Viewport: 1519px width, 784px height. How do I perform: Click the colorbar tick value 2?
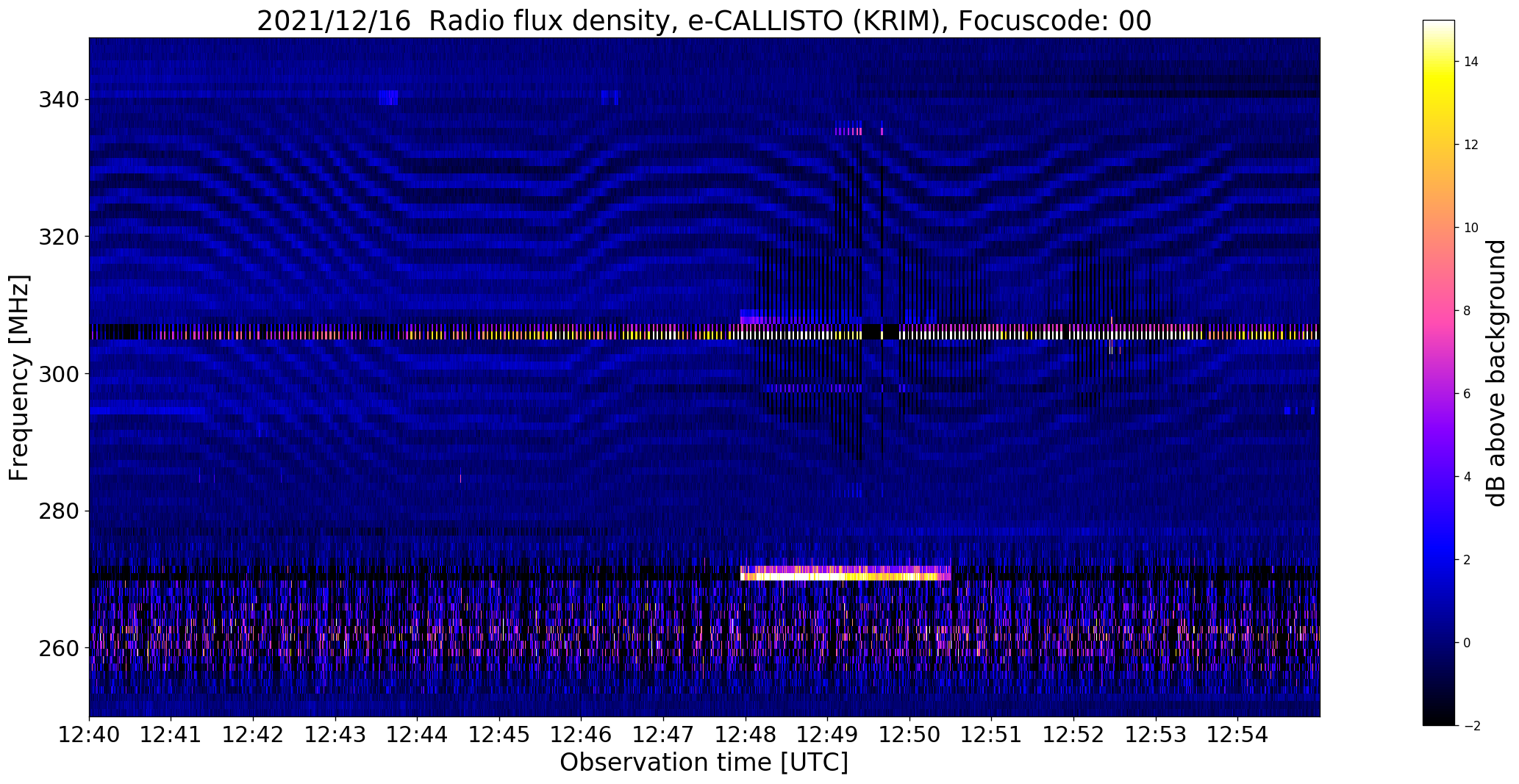1468,560
